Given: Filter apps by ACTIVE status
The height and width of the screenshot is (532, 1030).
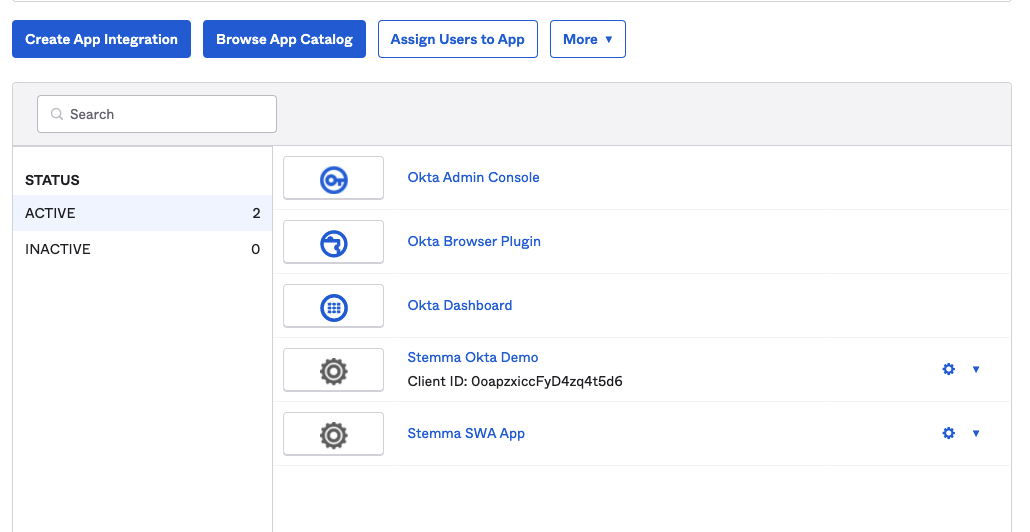Looking at the screenshot, I should [x=143, y=213].
